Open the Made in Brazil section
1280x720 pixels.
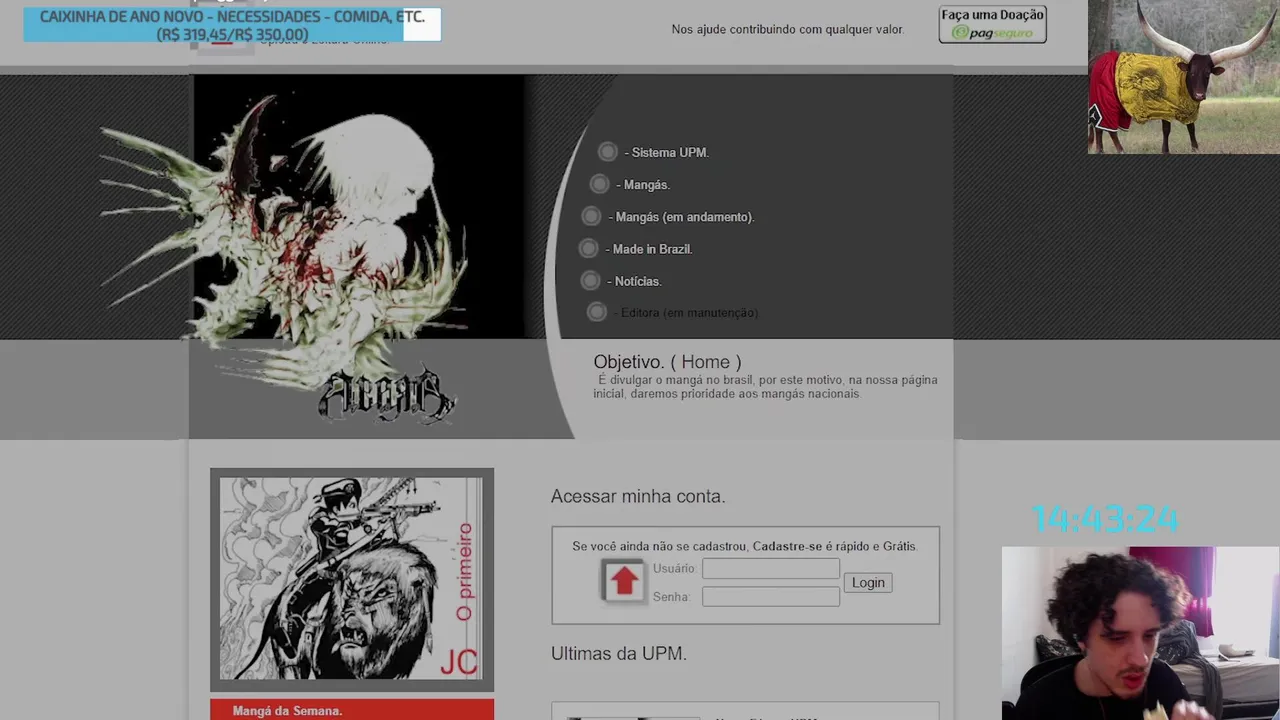(x=649, y=249)
